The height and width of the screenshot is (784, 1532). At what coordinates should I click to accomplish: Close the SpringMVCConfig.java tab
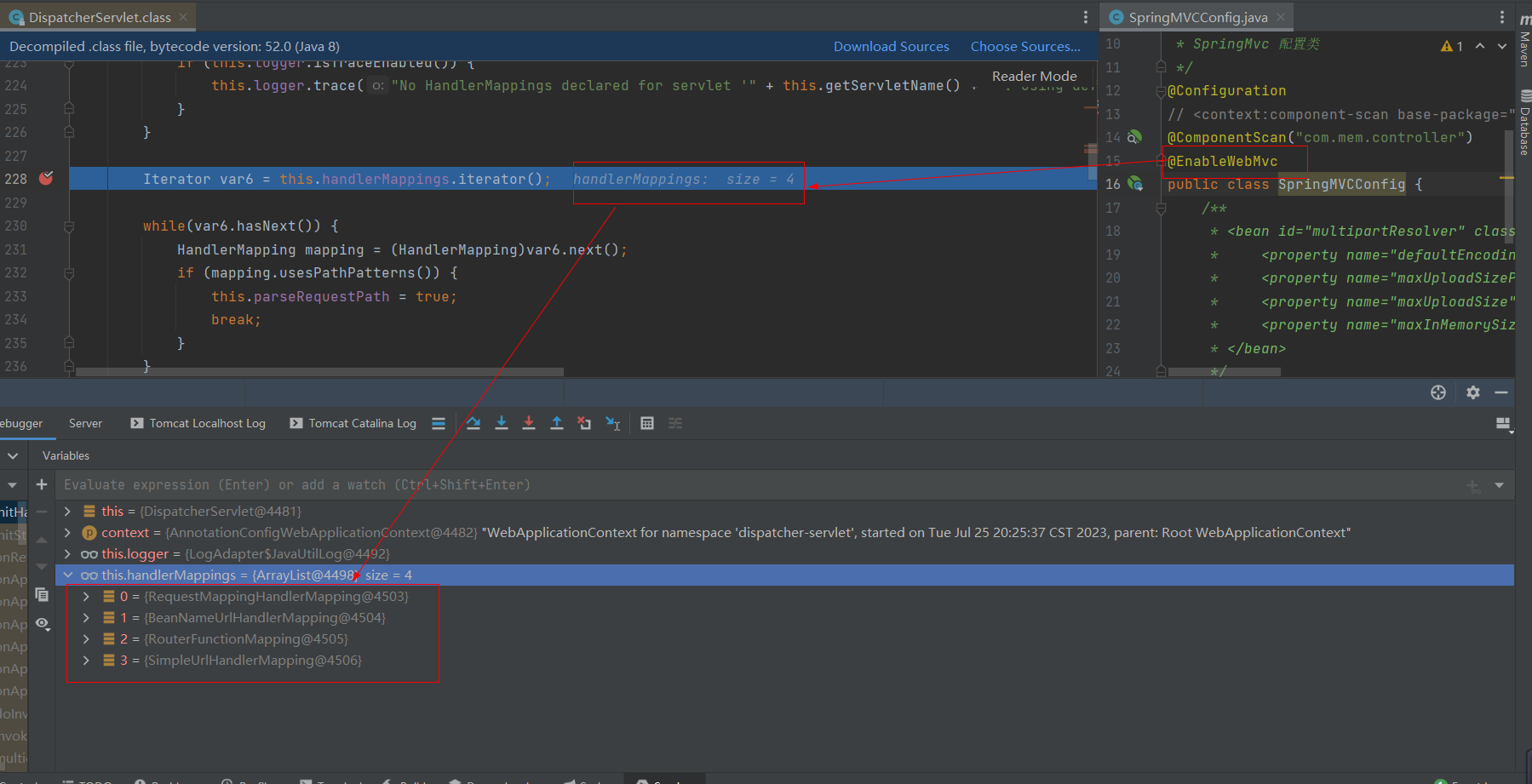(x=1281, y=17)
